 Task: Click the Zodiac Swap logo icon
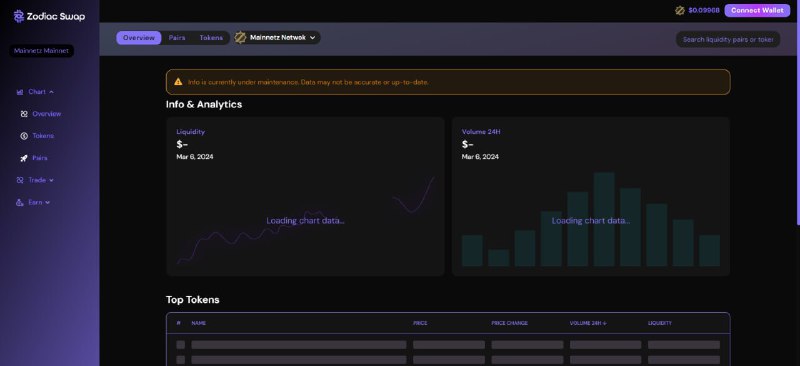pos(19,16)
